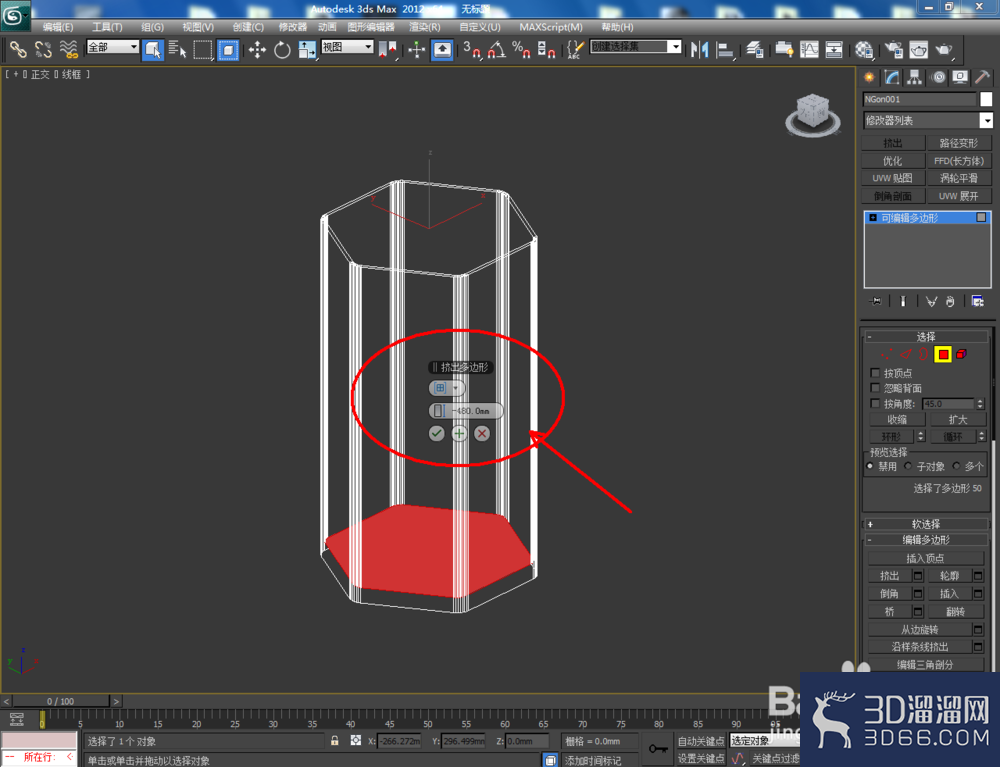Open the Utilities hammer panel tab
The height and width of the screenshot is (767, 1000).
coord(983,77)
